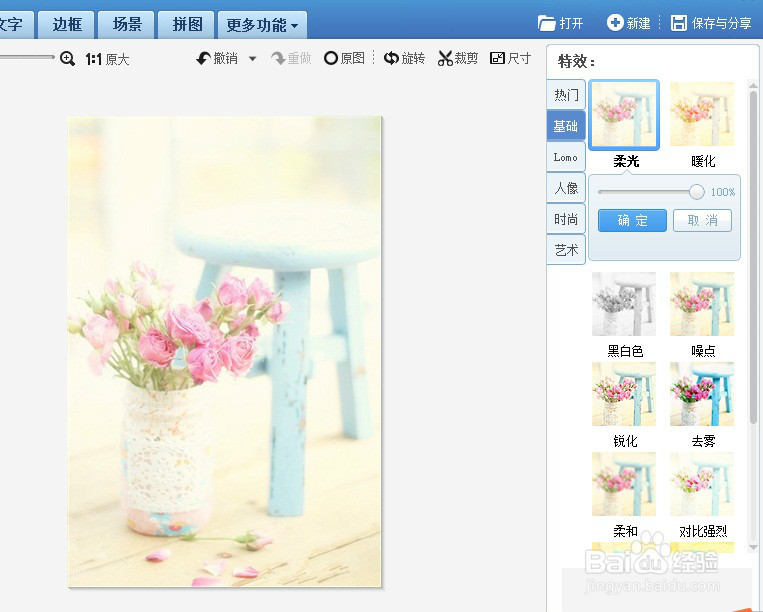Choose the 锐化 effect thumbnail
The width and height of the screenshot is (763, 612).
(x=624, y=394)
